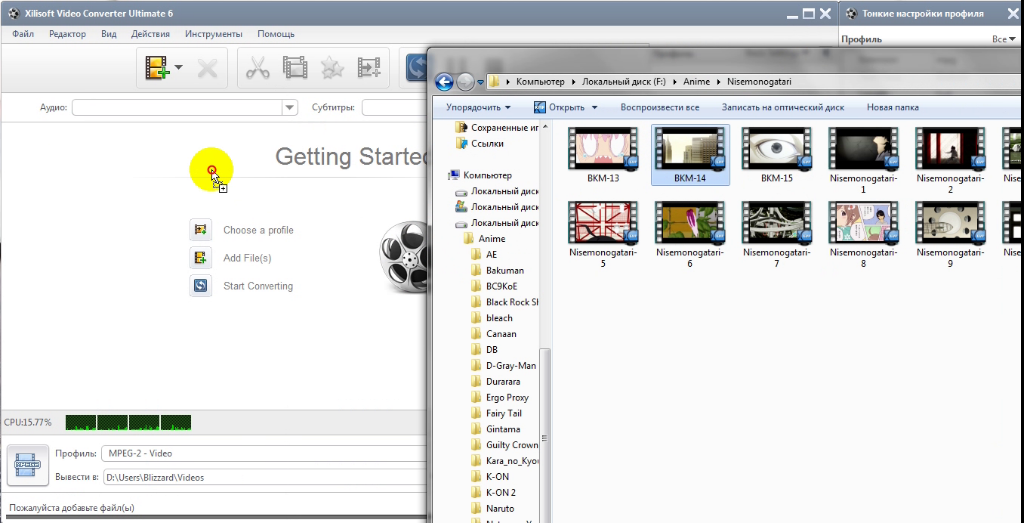Image resolution: width=1024 pixels, height=523 pixels.
Task: Click the Explorer Back arrow button
Action: coord(444,82)
